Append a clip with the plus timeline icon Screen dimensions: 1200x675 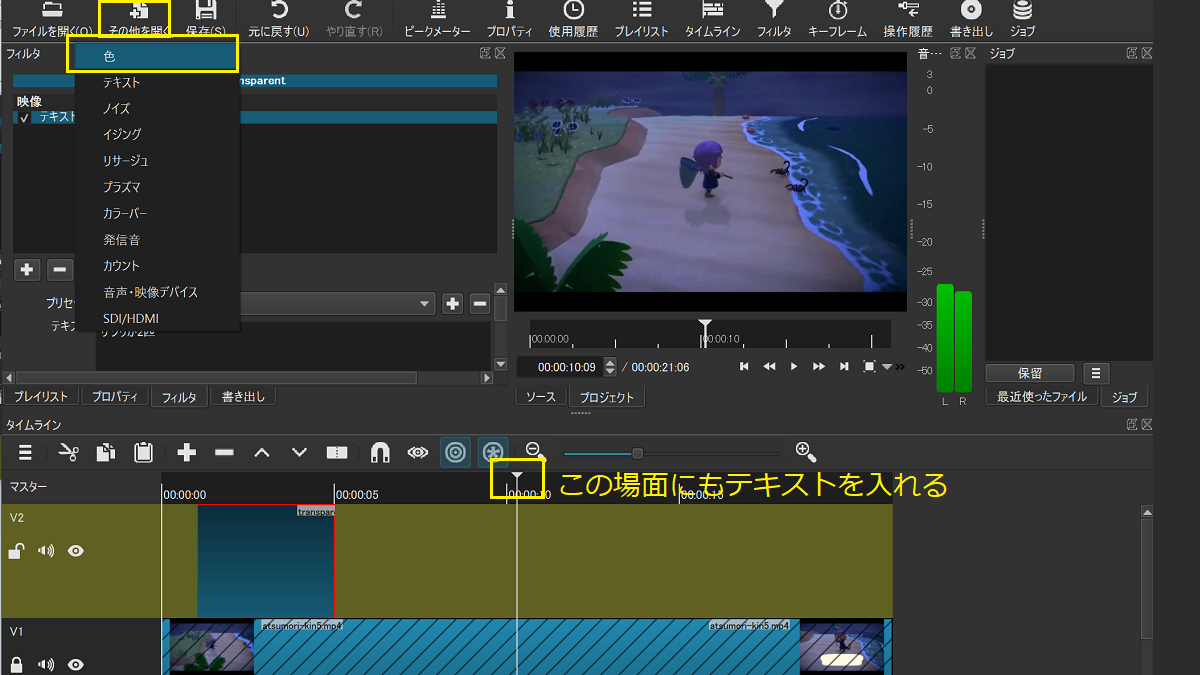[185, 452]
